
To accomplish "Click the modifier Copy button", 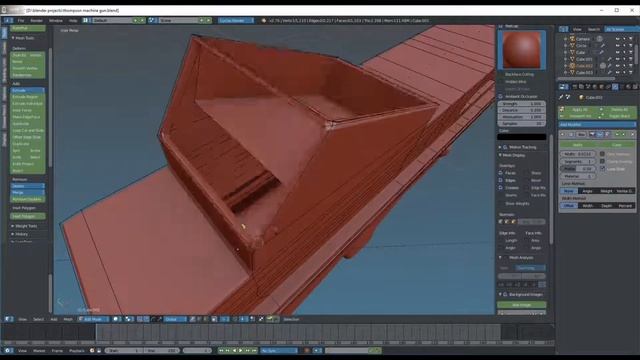I will (x=616, y=145).
